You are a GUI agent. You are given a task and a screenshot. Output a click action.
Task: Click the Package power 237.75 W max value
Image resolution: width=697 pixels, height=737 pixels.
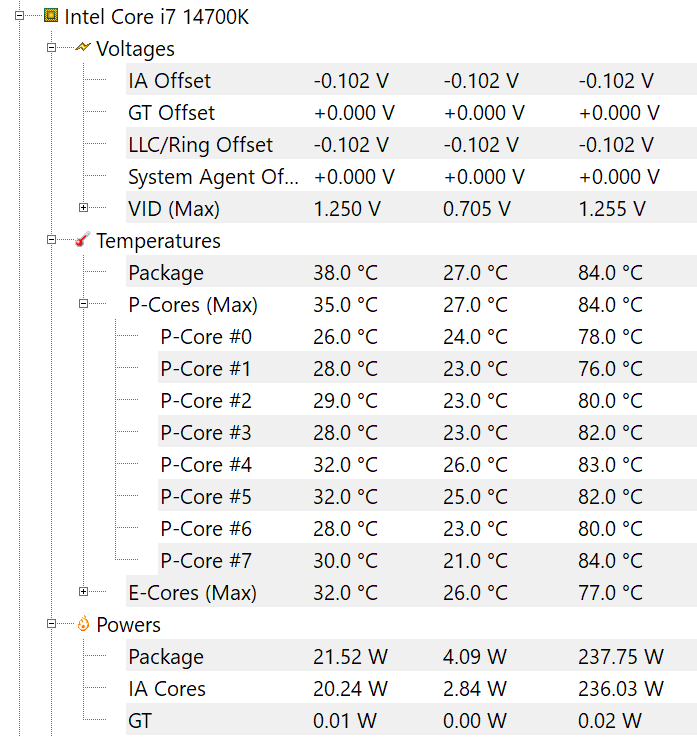(620, 657)
